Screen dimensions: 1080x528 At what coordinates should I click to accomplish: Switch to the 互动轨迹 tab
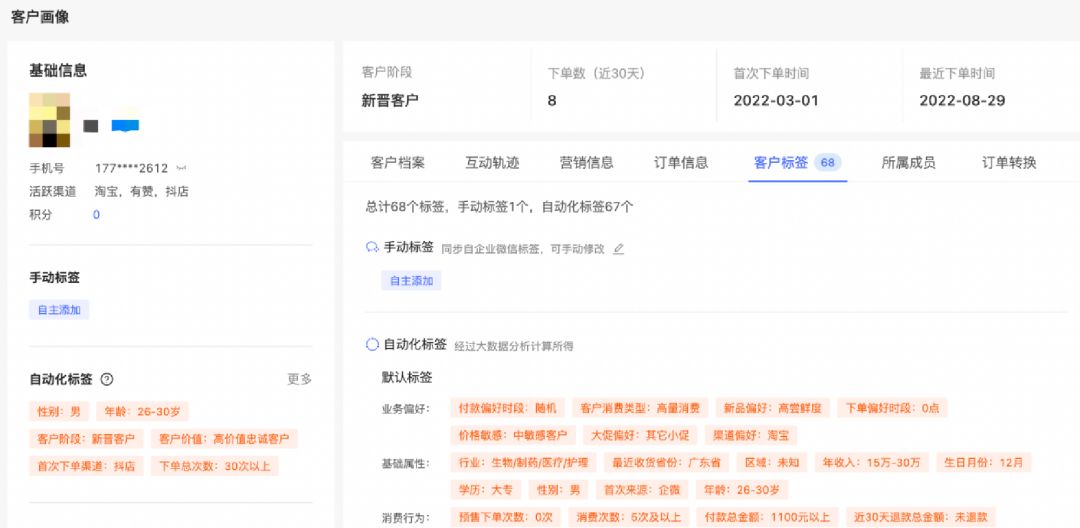point(492,163)
